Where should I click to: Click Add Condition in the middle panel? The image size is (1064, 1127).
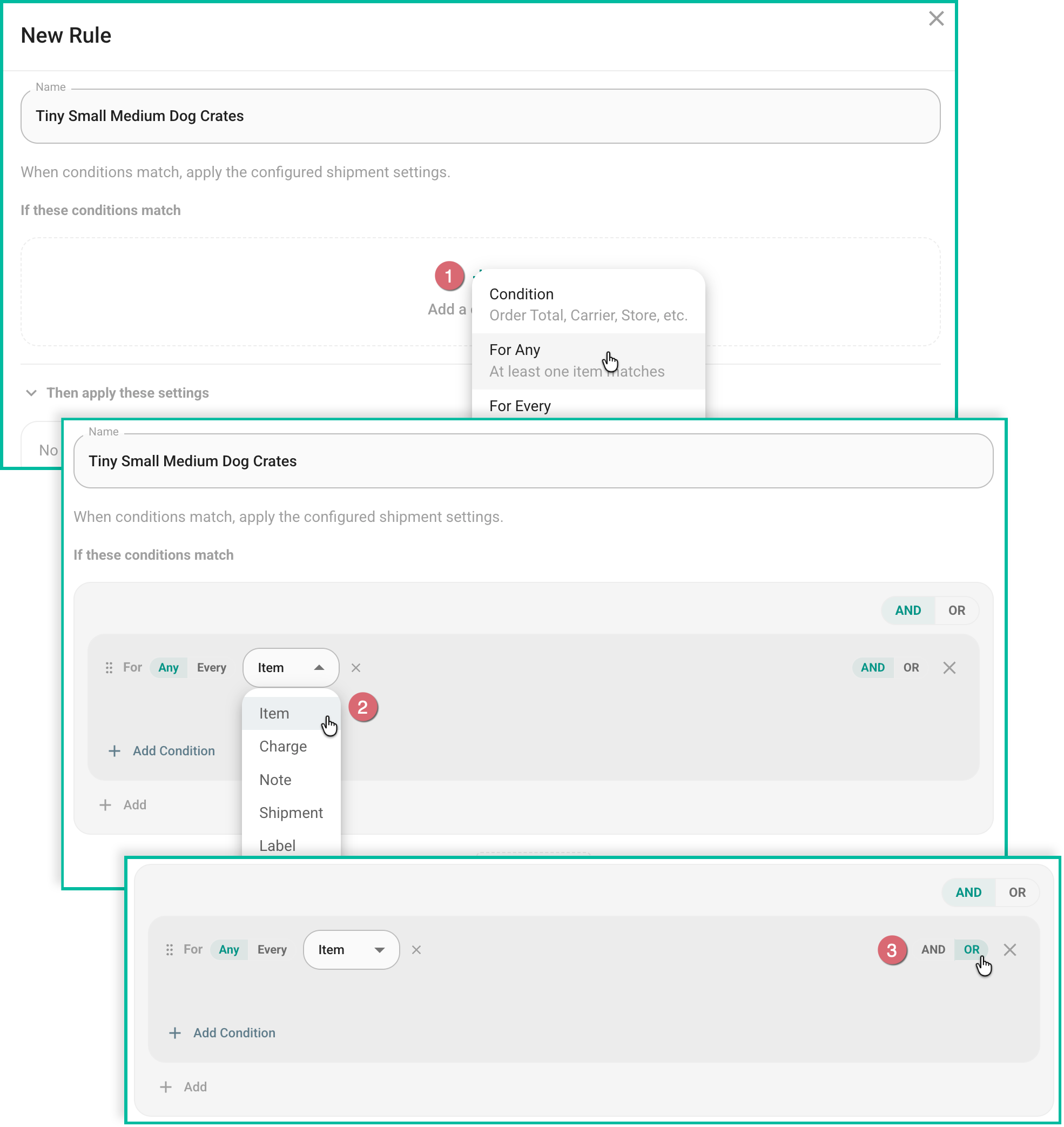pyautogui.click(x=161, y=752)
